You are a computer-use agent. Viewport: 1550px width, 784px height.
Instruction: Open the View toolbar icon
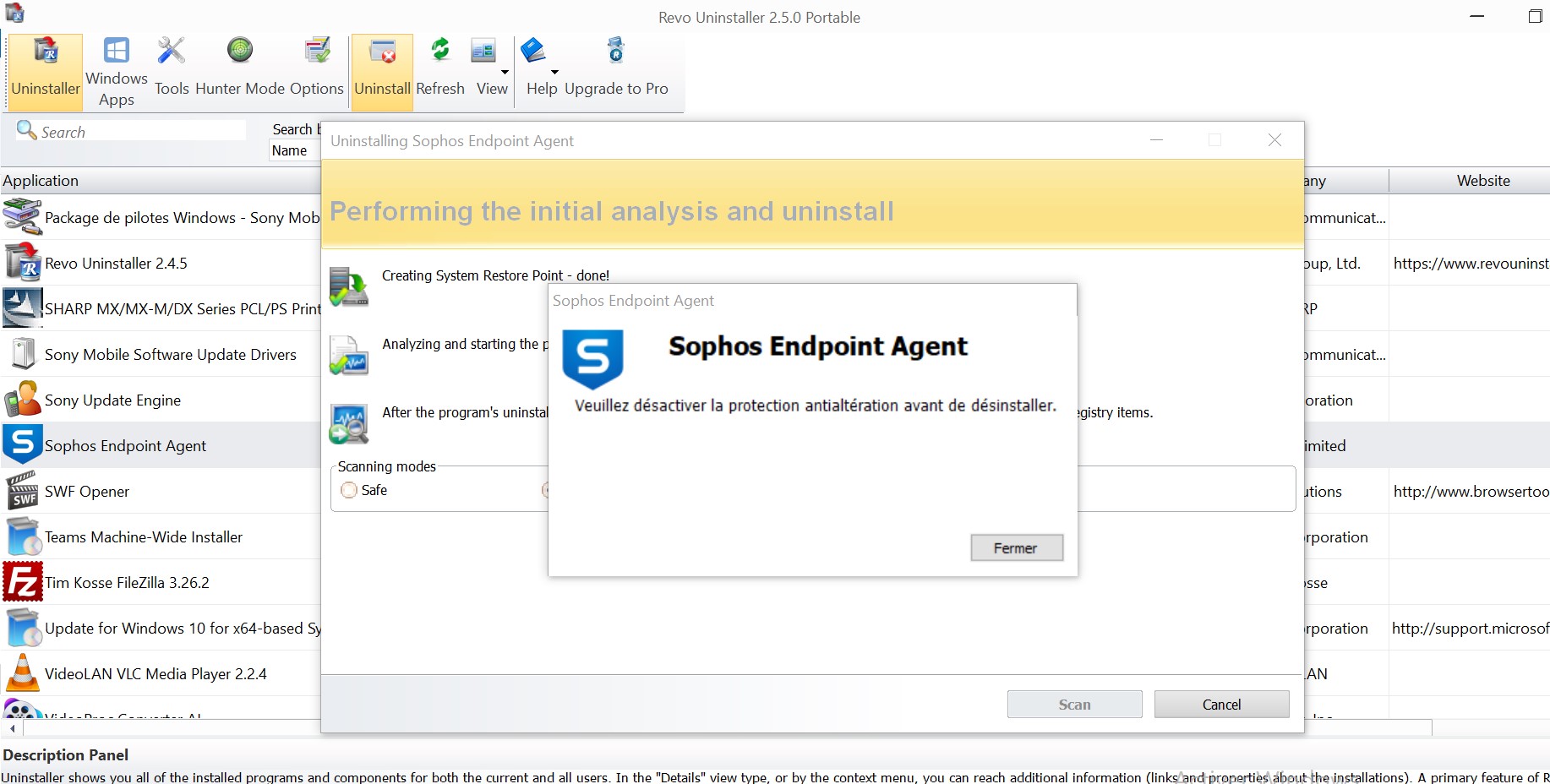coord(483,51)
